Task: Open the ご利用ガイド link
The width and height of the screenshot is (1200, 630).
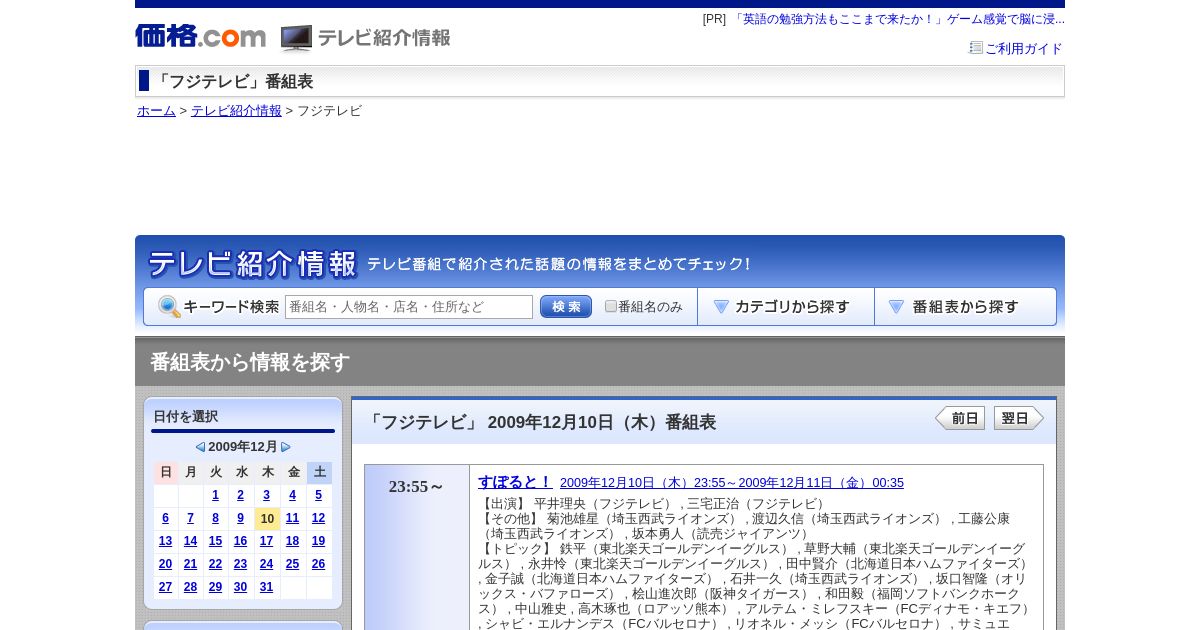Action: pyautogui.click(x=1023, y=49)
